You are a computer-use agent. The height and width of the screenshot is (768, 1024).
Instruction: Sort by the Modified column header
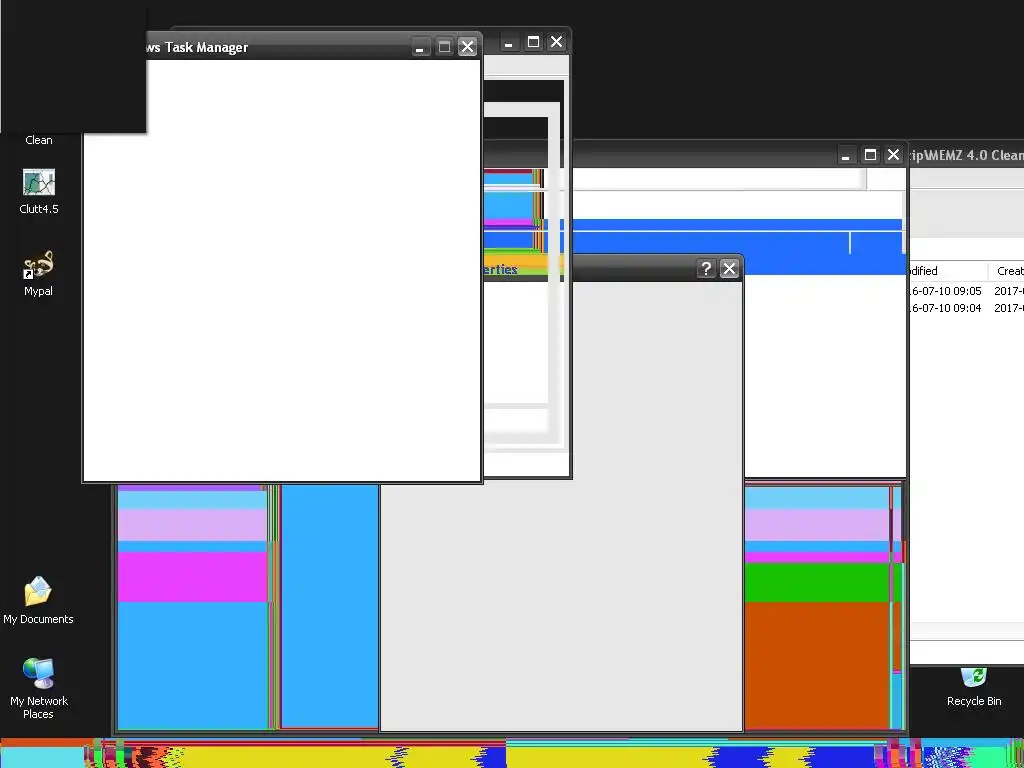948,271
